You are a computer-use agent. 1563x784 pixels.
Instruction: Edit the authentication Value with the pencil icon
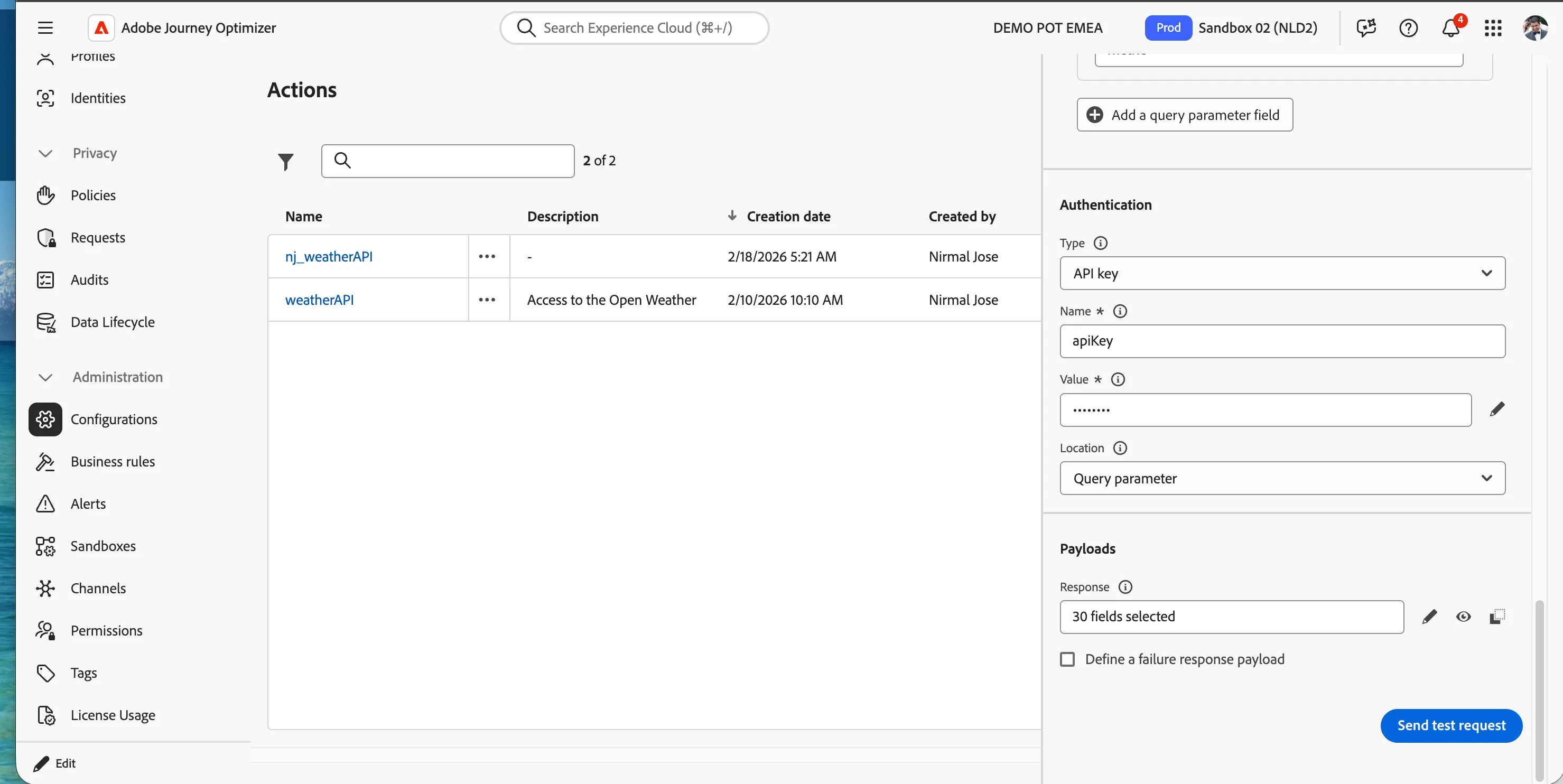[1497, 409]
